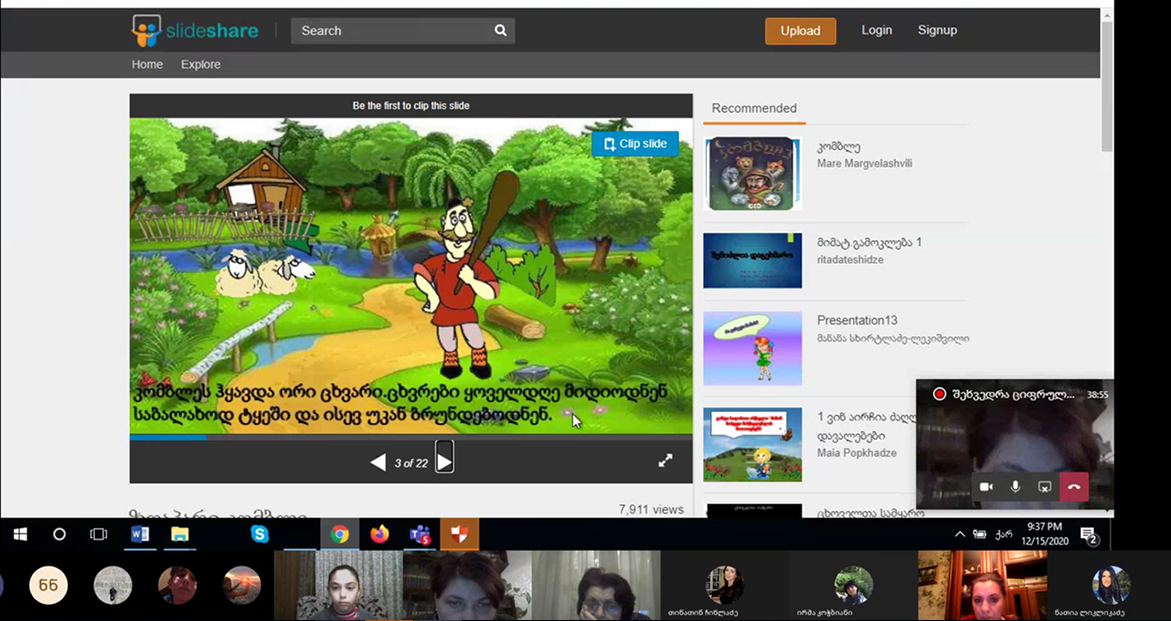
Task: Open the security shield app on taskbar
Action: pyautogui.click(x=459, y=534)
